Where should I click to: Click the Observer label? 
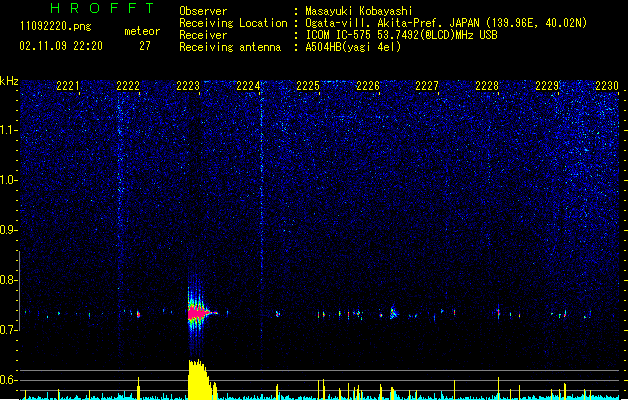[203, 11]
